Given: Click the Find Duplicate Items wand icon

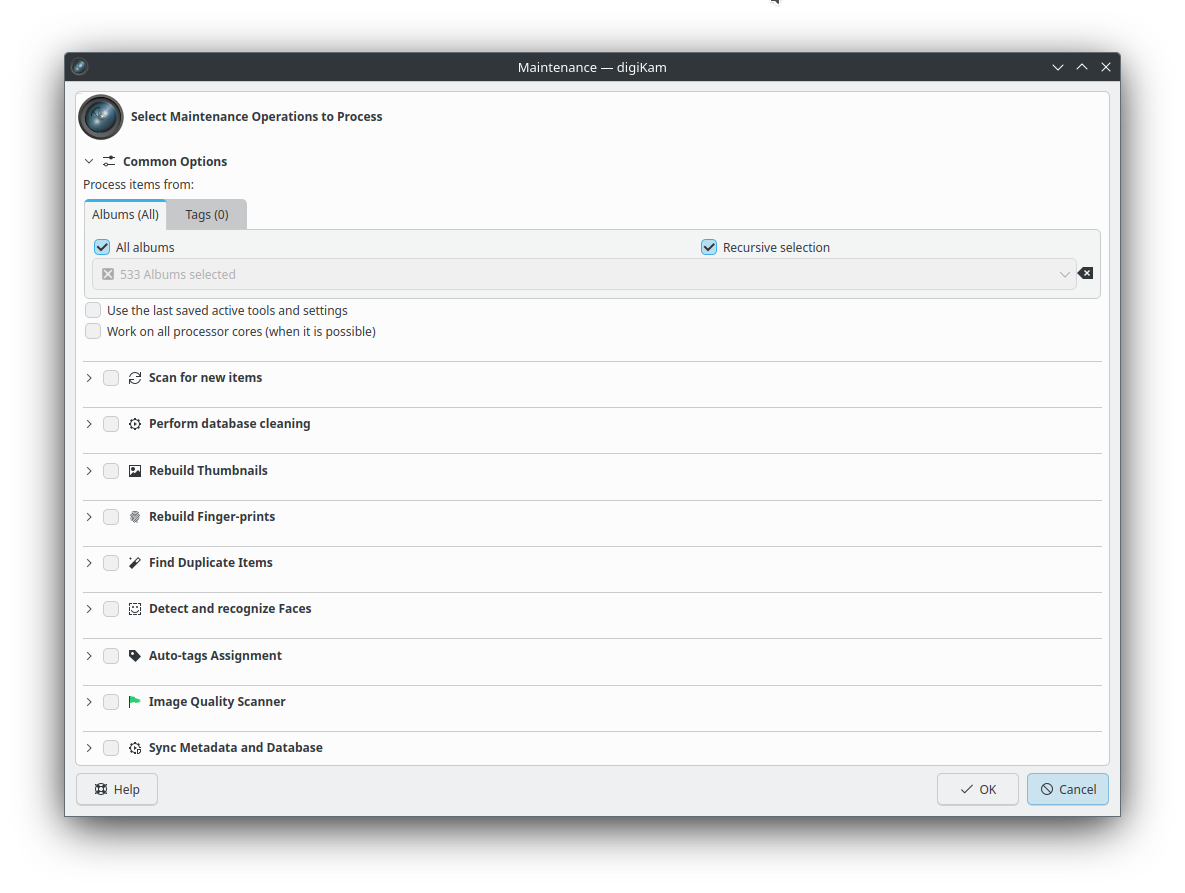Looking at the screenshot, I should tap(135, 563).
